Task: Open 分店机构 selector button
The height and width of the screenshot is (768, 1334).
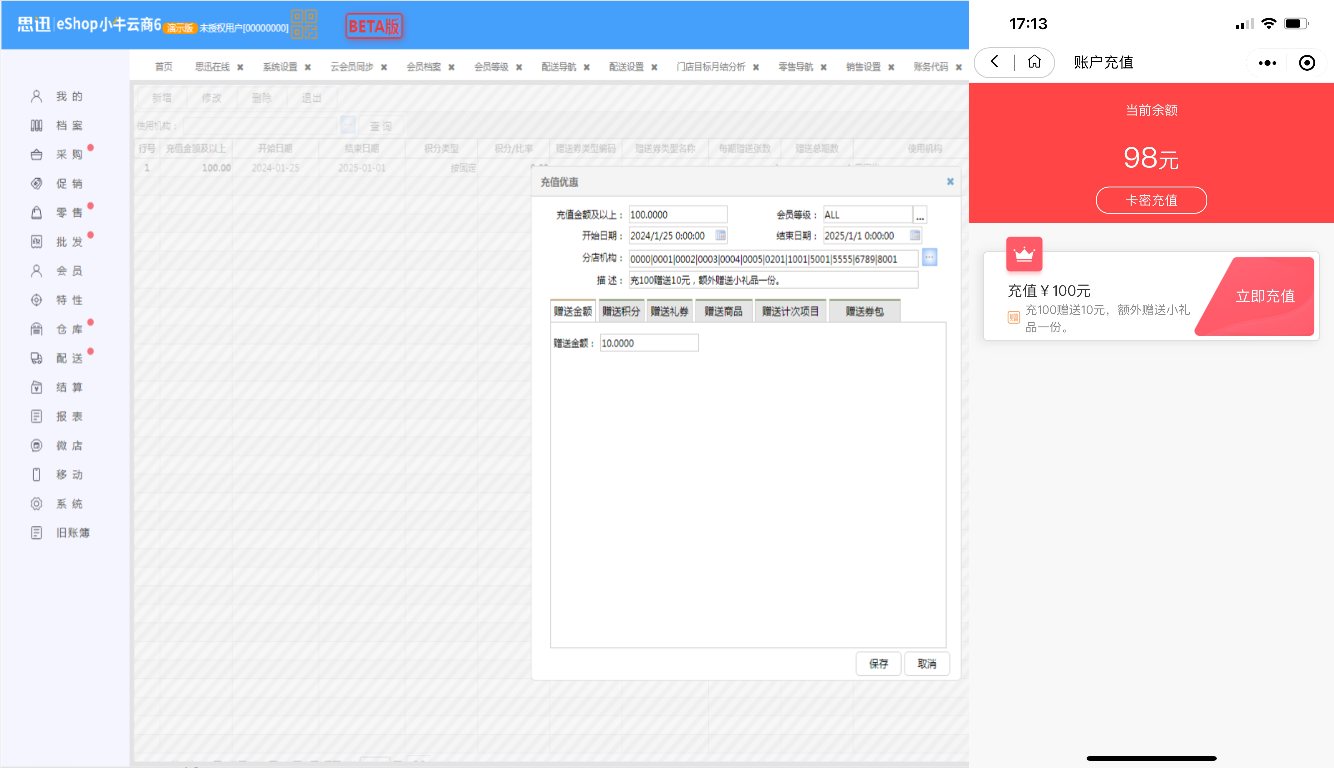Action: 929,258
